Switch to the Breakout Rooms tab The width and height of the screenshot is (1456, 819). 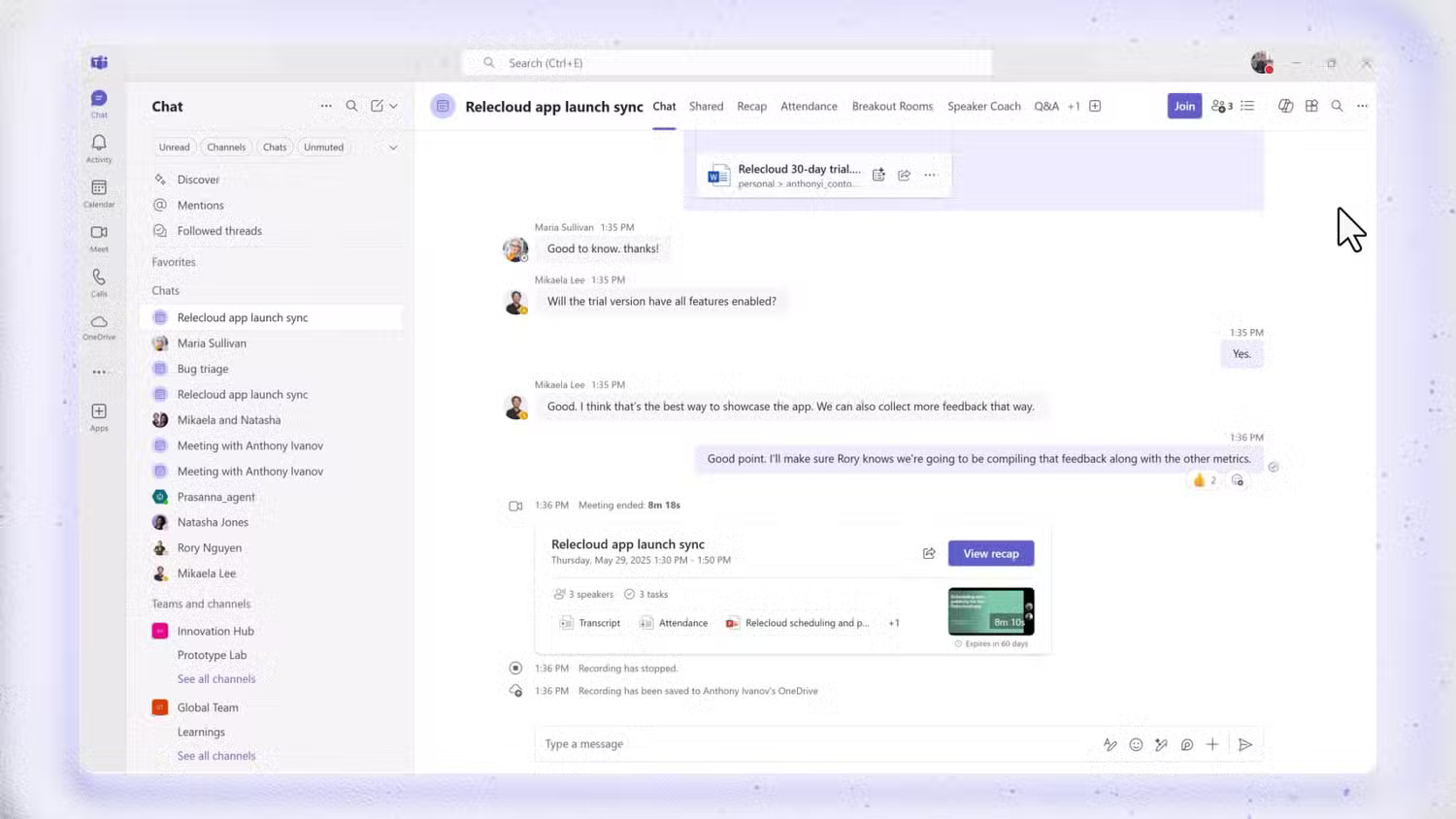point(892,107)
